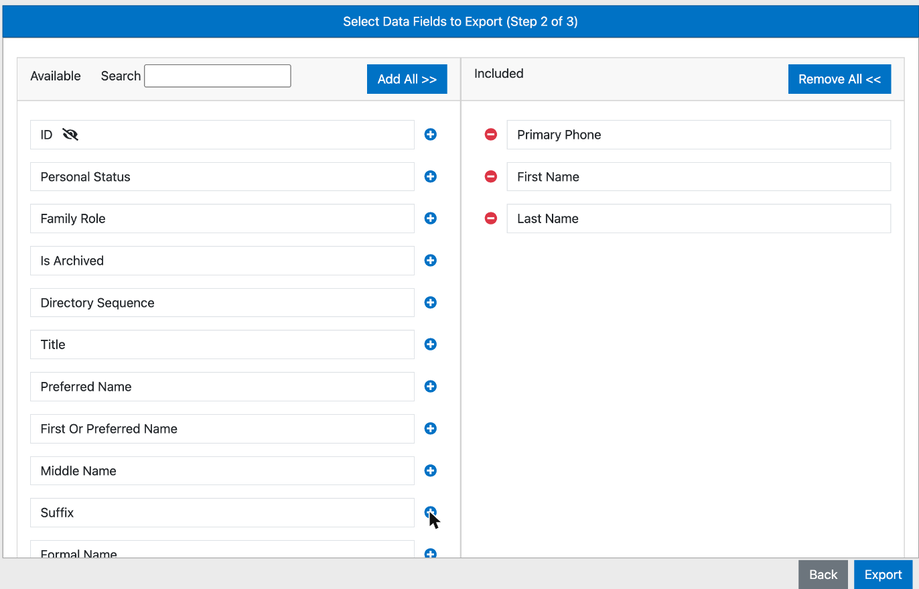Viewport: 919px width, 589px height.
Task: Select First Name in Included list
Action: click(x=699, y=176)
